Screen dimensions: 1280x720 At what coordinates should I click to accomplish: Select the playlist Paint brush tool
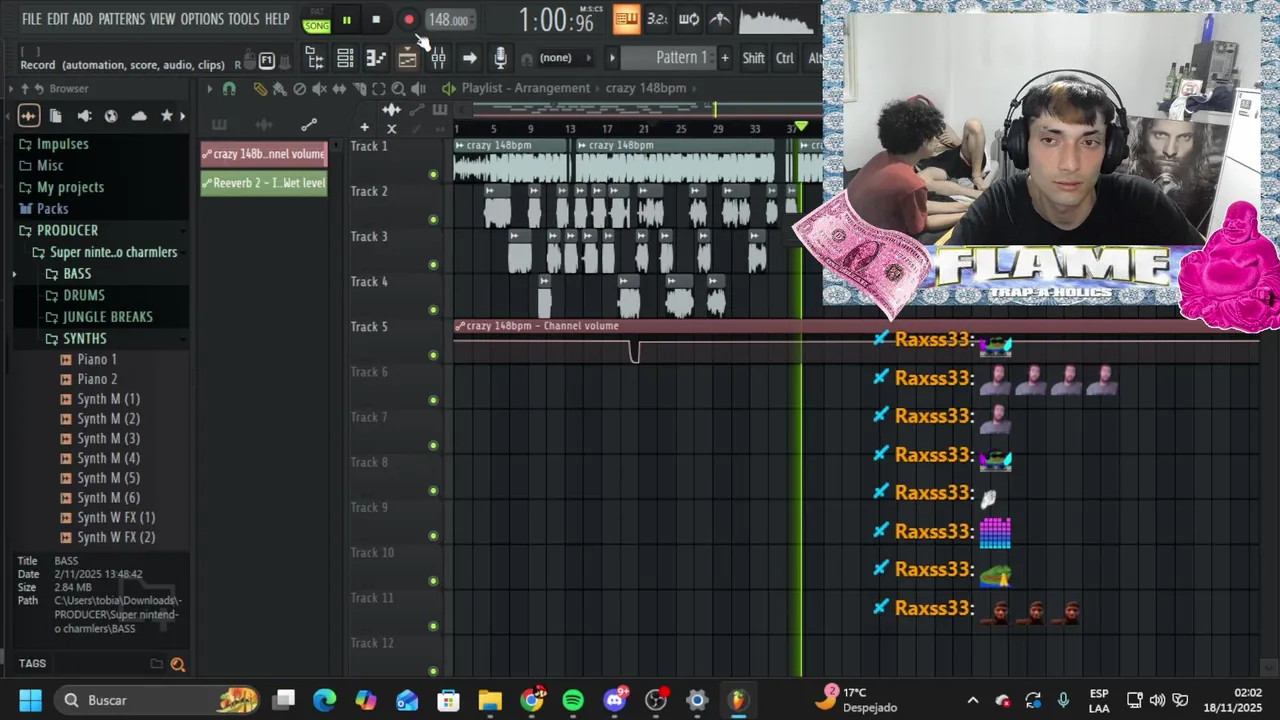pos(279,89)
